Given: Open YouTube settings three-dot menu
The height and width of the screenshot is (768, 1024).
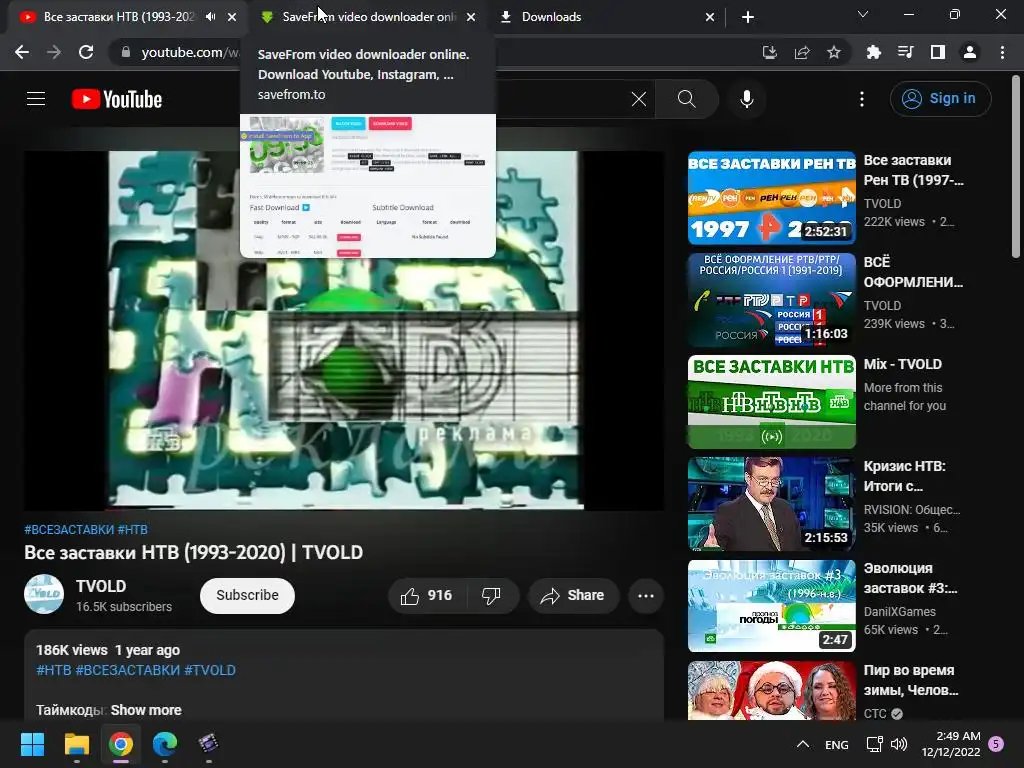Looking at the screenshot, I should (x=862, y=99).
